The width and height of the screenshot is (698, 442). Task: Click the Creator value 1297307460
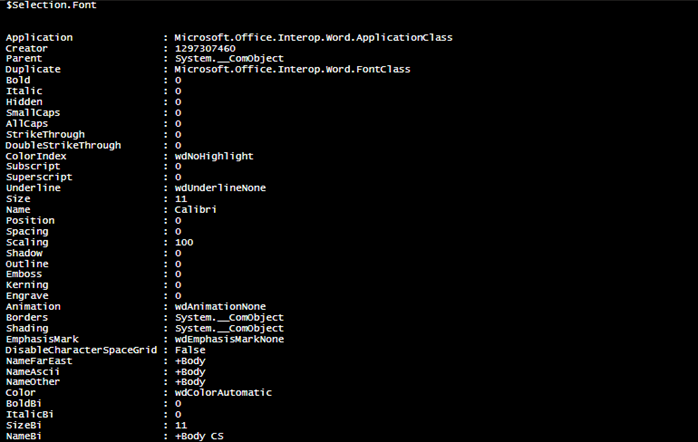pyautogui.click(x=205, y=49)
